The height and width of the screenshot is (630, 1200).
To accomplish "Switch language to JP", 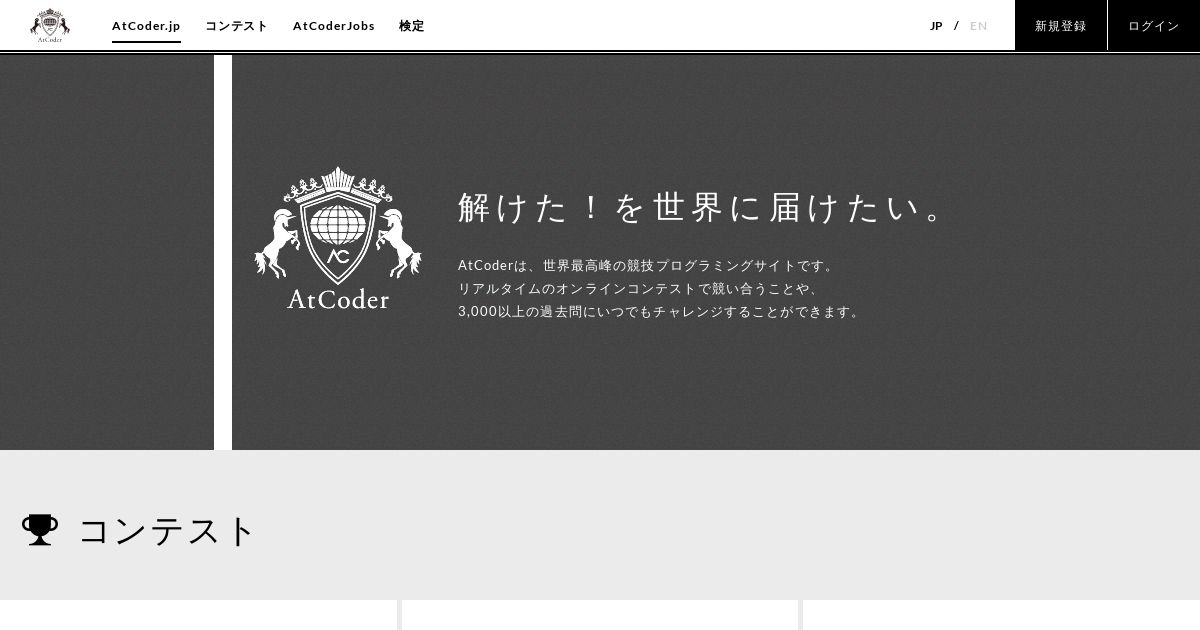I will [x=936, y=26].
